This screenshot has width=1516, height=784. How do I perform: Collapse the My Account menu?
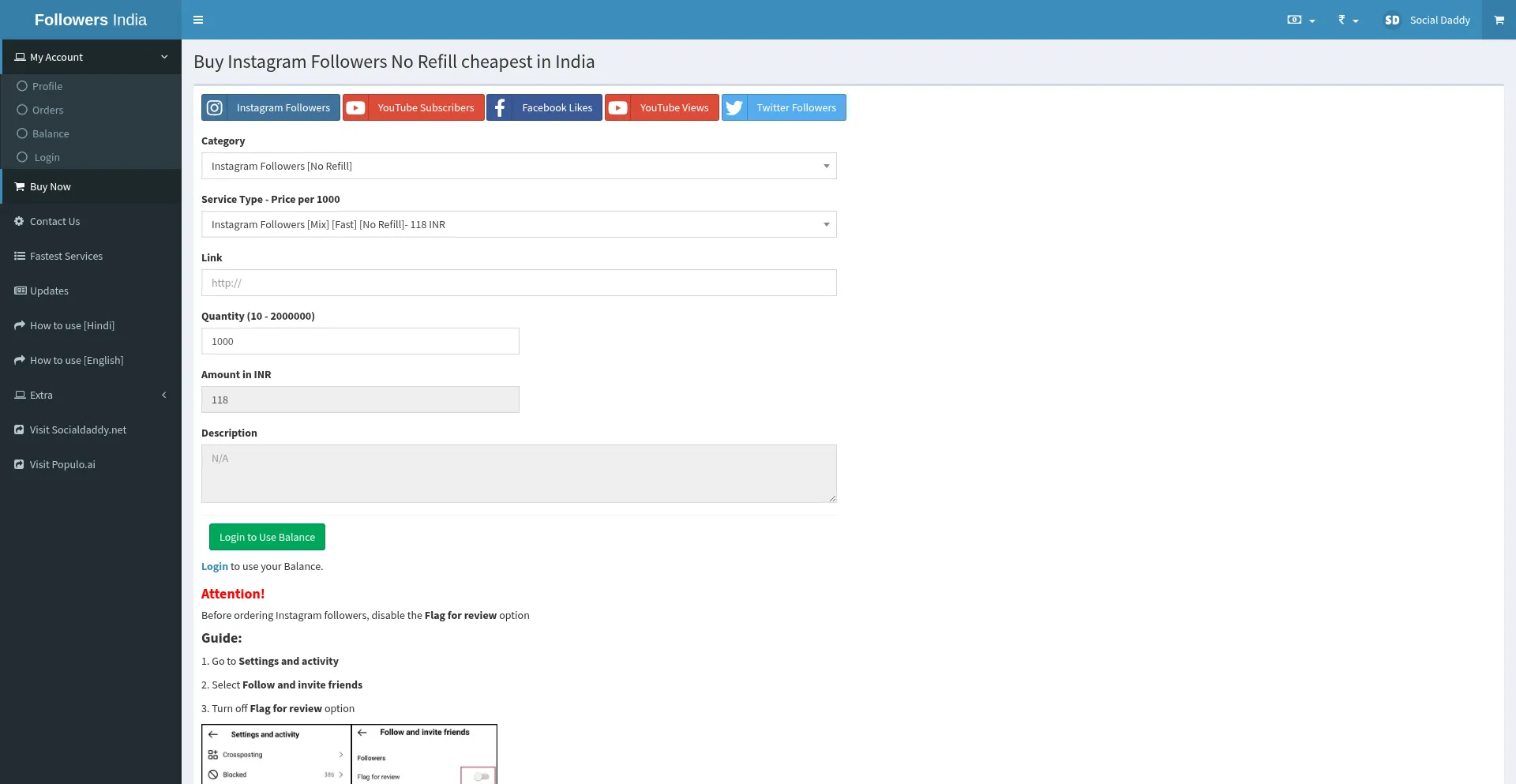[91, 57]
